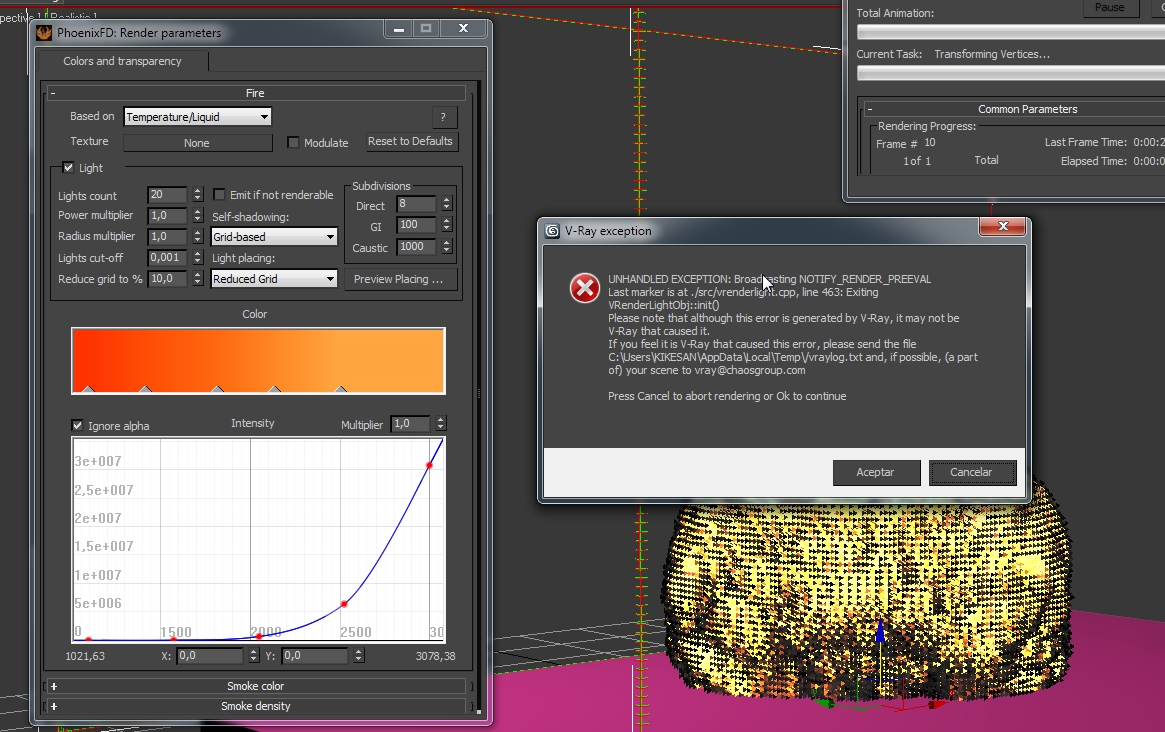Click the Pause button in render window
This screenshot has height=732, width=1165.
1109,7
